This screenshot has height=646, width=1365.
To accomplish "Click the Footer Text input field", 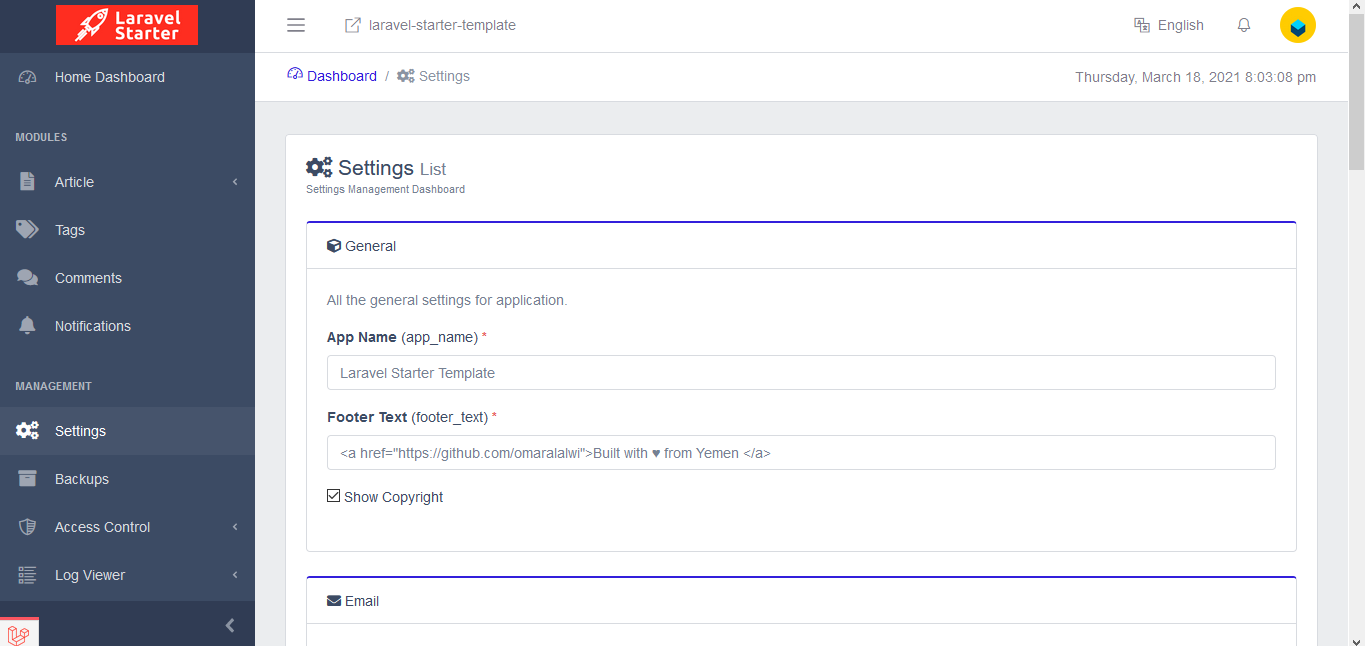I will [800, 453].
